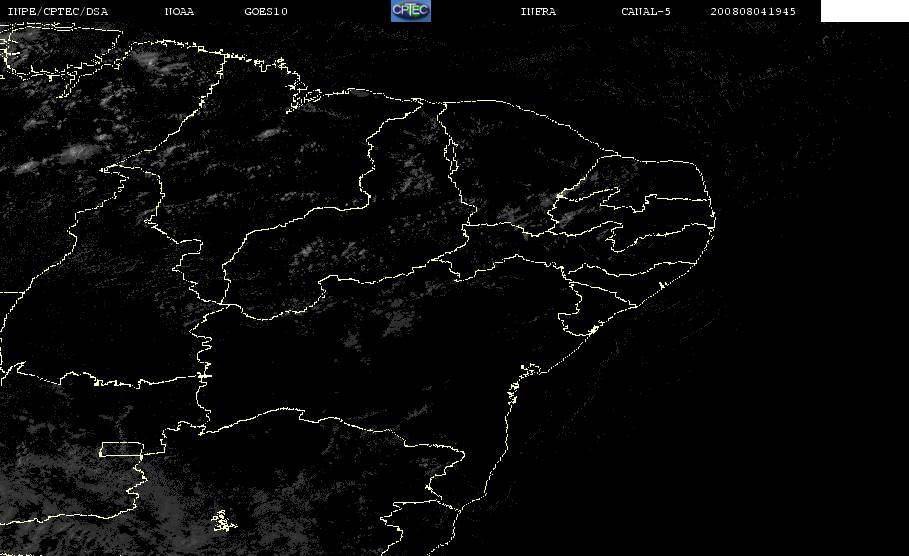The image size is (909, 556).
Task: Click the CPTEC logo in the header
Action: [x=410, y=11]
